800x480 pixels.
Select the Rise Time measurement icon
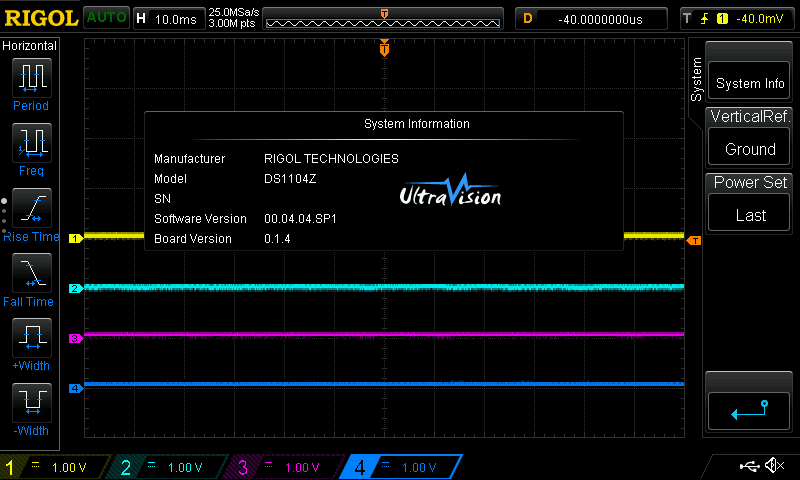coord(31,208)
